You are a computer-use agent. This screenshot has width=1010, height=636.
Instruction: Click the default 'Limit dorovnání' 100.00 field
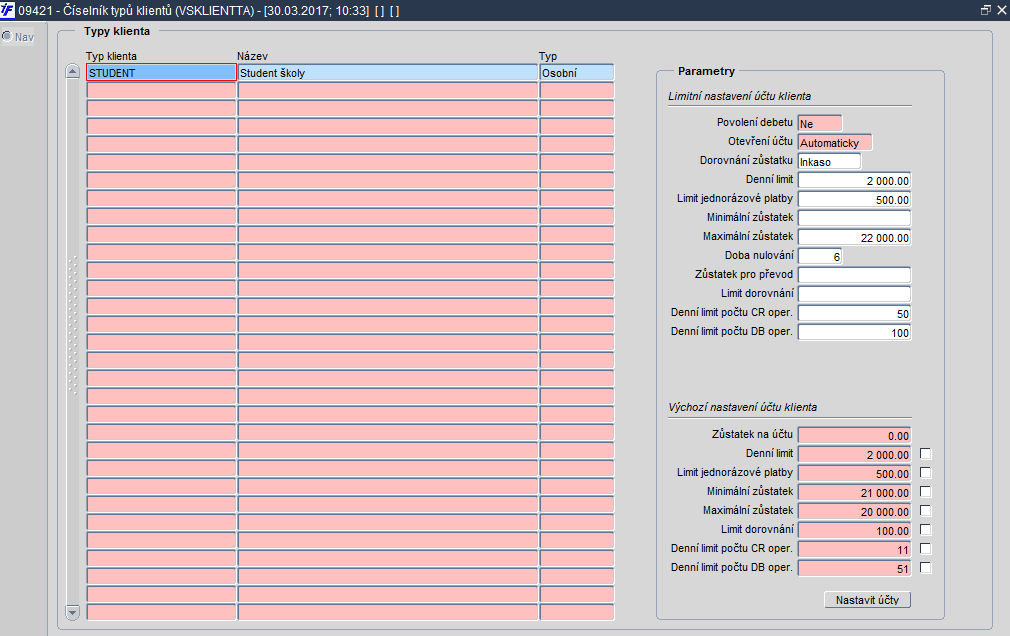tap(854, 530)
